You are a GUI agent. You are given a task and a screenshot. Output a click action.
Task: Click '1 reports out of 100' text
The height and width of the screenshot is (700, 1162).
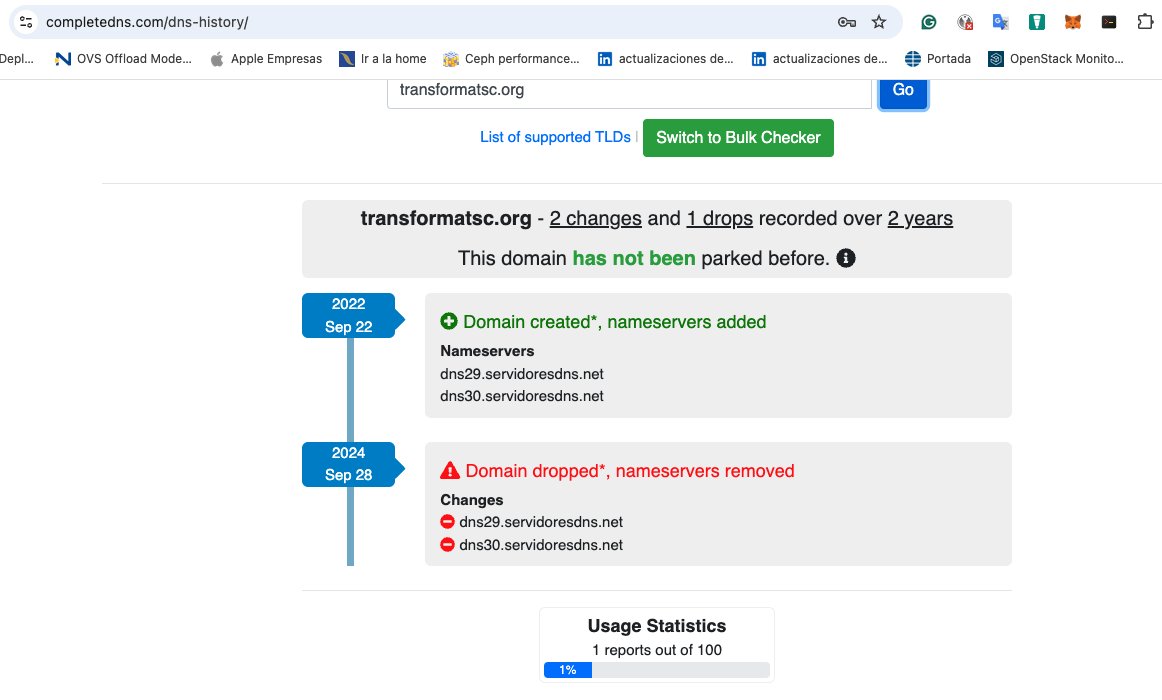(657, 650)
